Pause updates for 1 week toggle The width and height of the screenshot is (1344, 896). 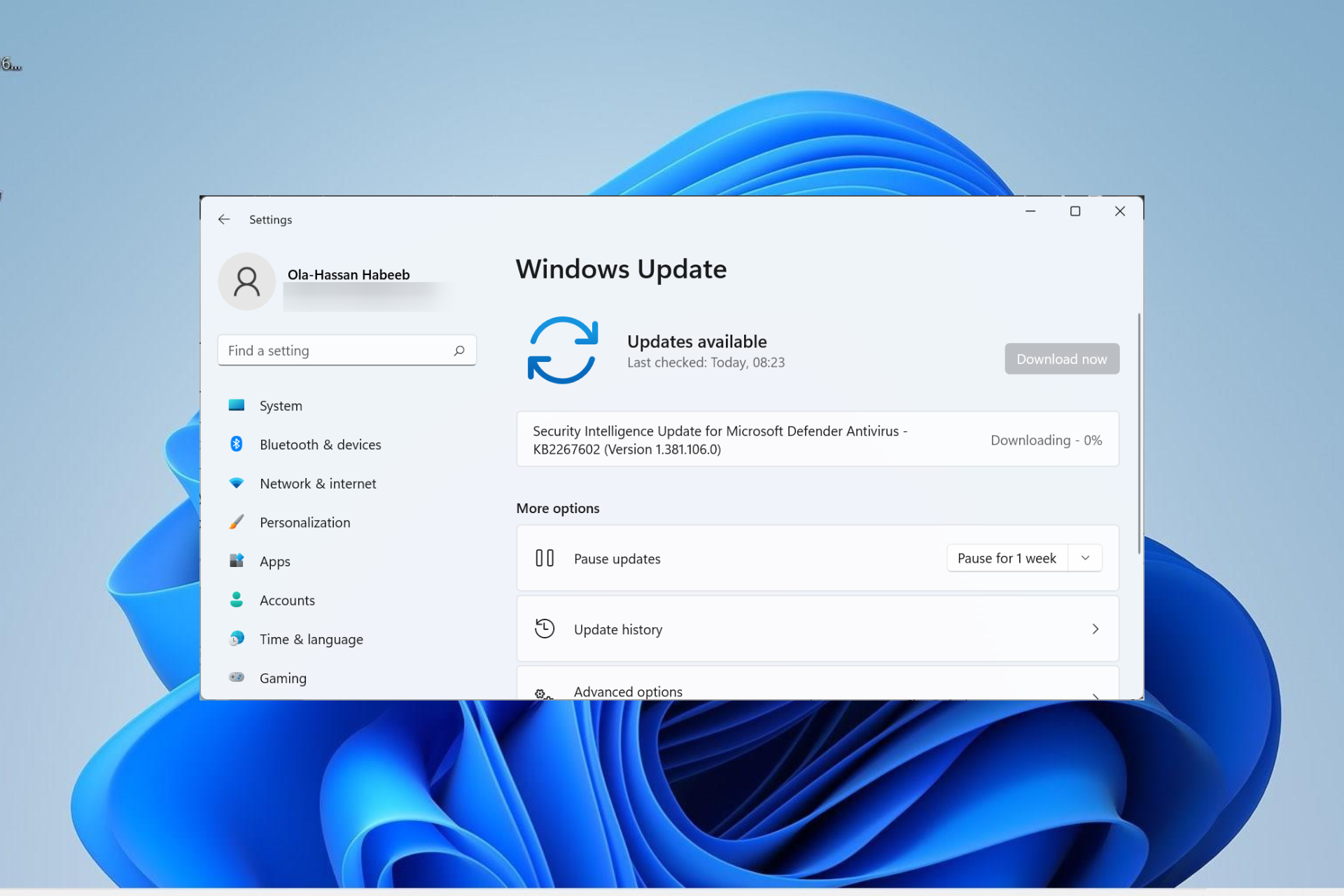pyautogui.click(x=1007, y=557)
